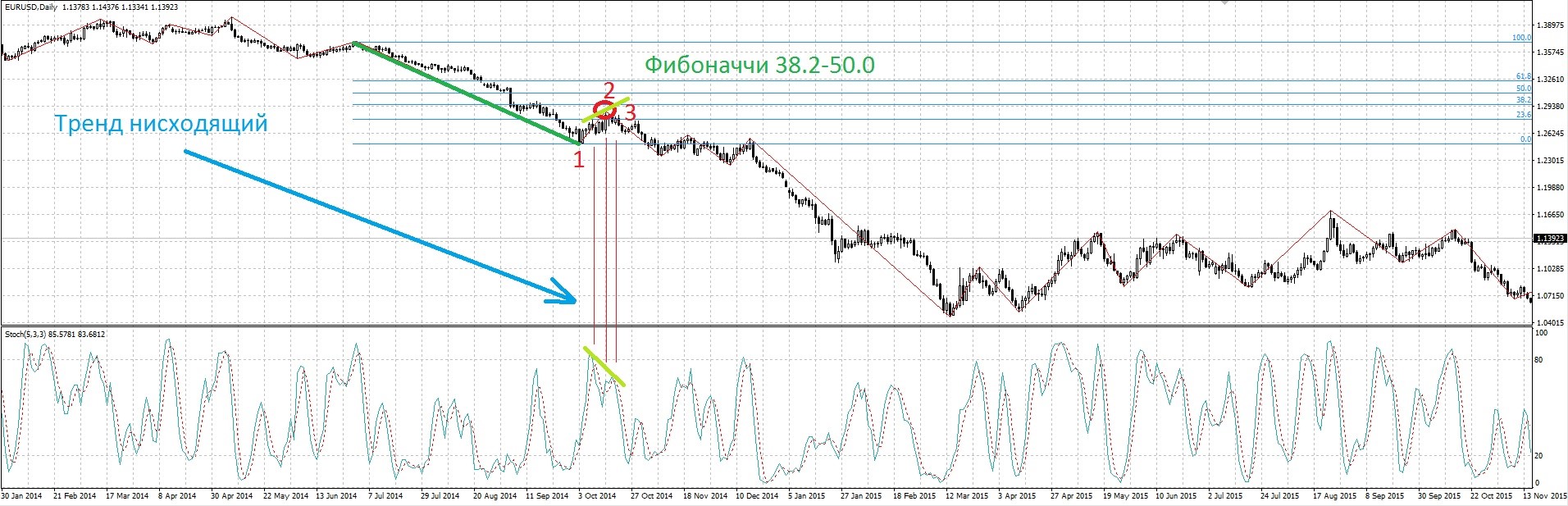Click stochastic scale level 80

1539,360
